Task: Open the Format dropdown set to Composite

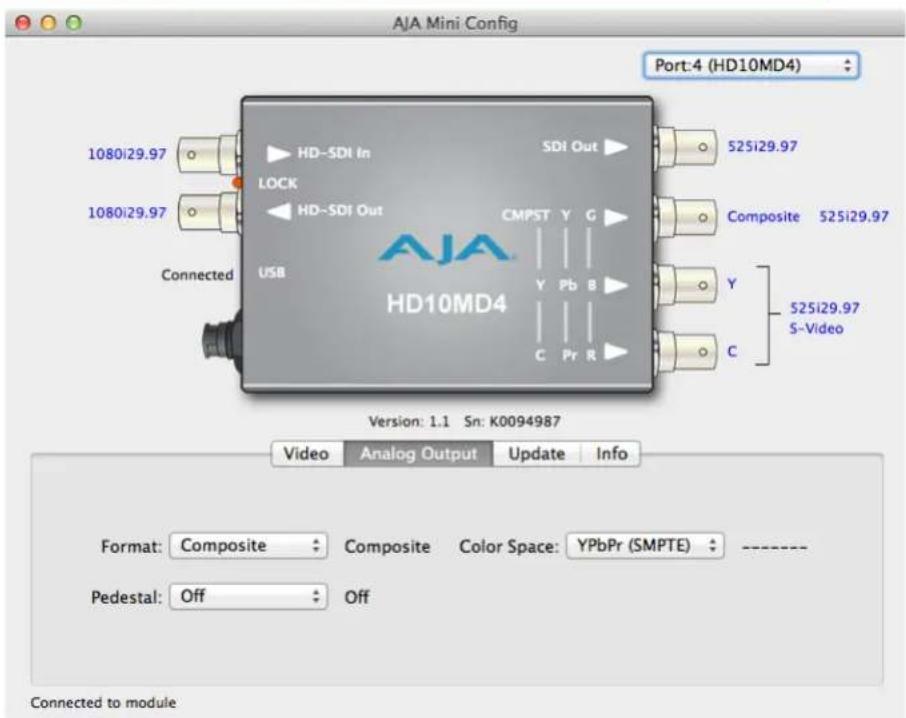Action: click(248, 545)
